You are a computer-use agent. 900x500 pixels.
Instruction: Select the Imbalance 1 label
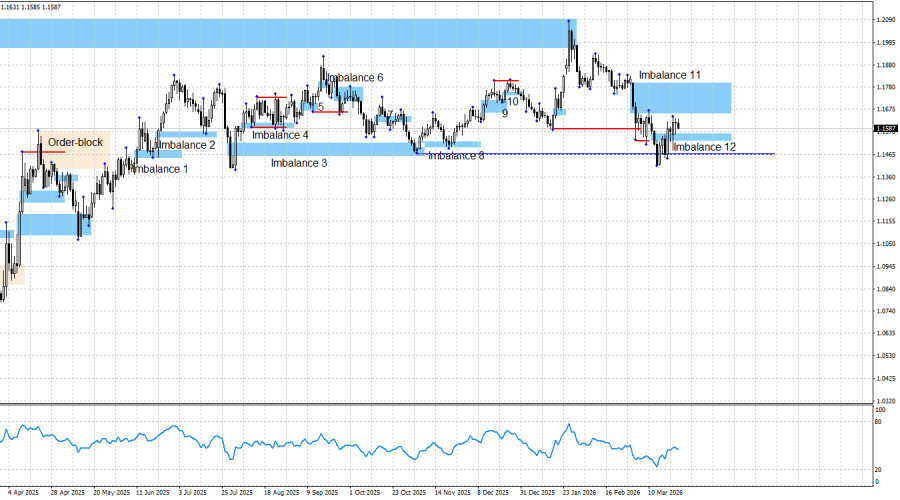[159, 169]
